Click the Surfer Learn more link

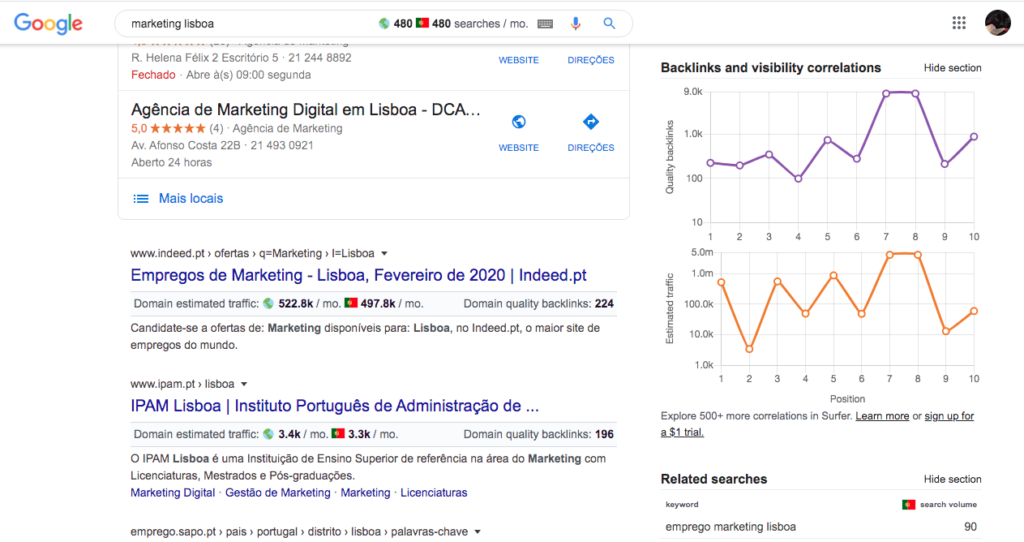[x=882, y=416]
